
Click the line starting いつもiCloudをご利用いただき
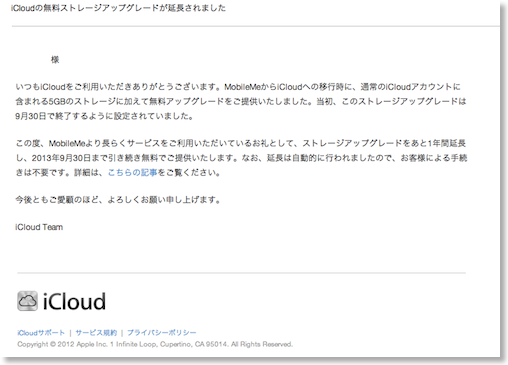[x=238, y=87]
